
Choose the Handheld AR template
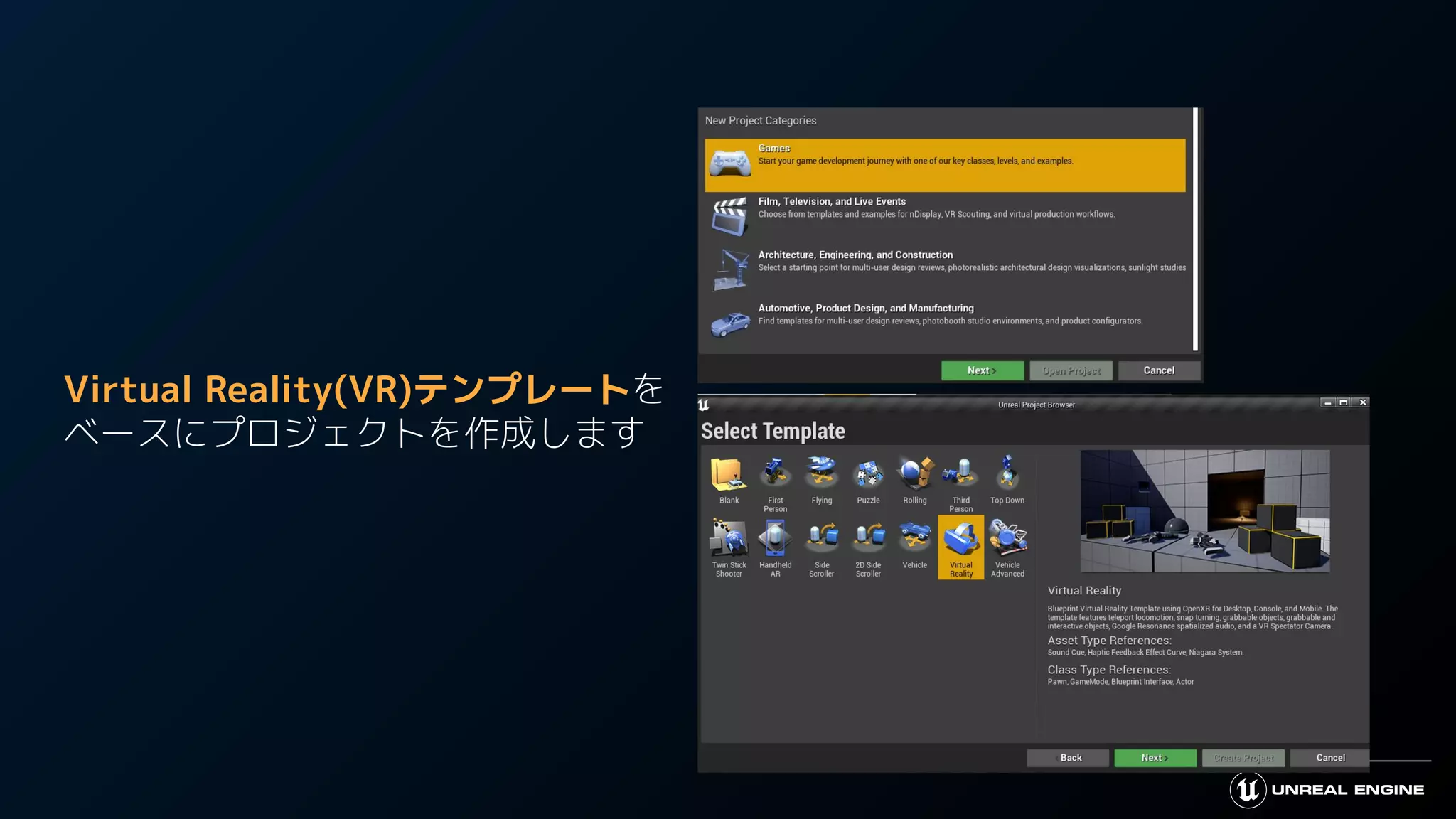[x=775, y=547]
